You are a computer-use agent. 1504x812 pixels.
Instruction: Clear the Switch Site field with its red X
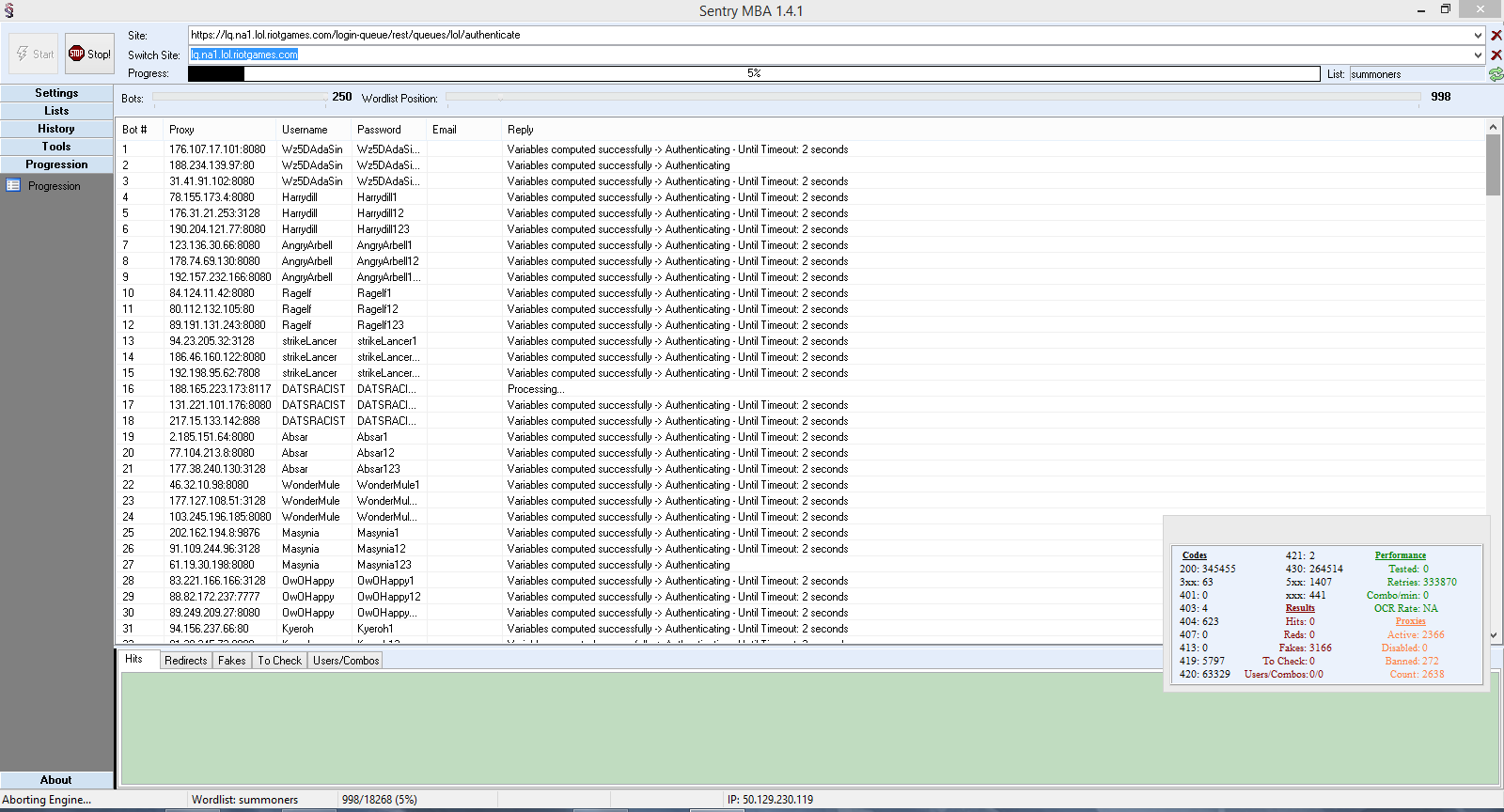[x=1496, y=55]
